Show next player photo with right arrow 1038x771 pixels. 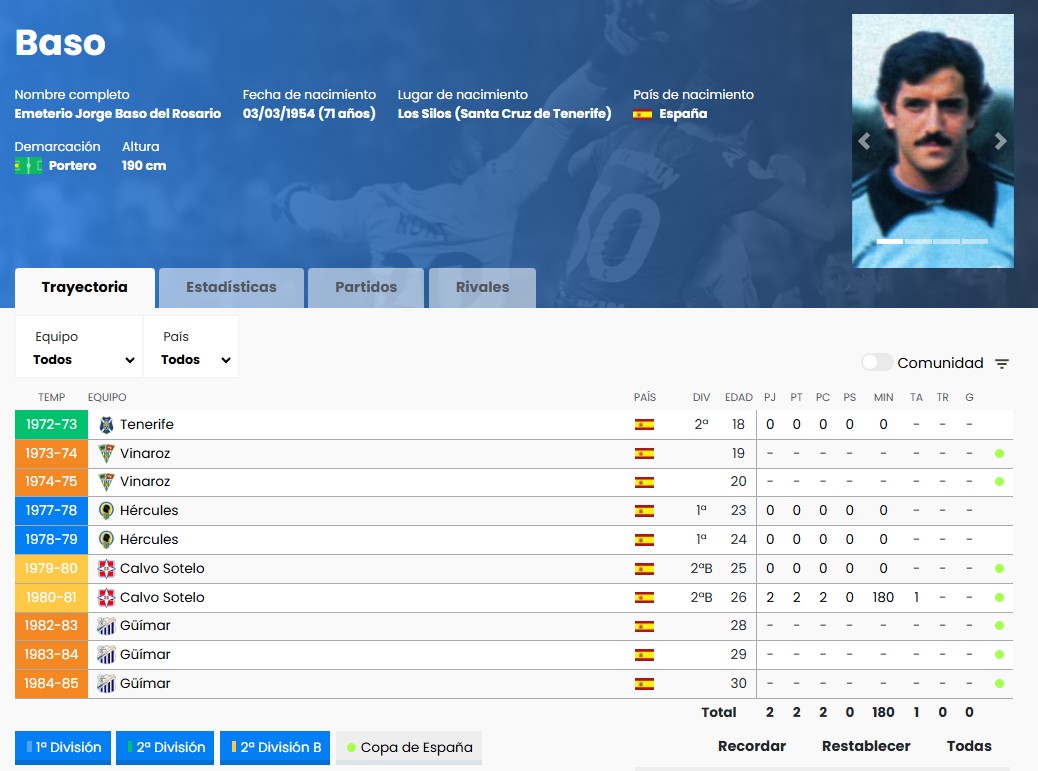[999, 141]
